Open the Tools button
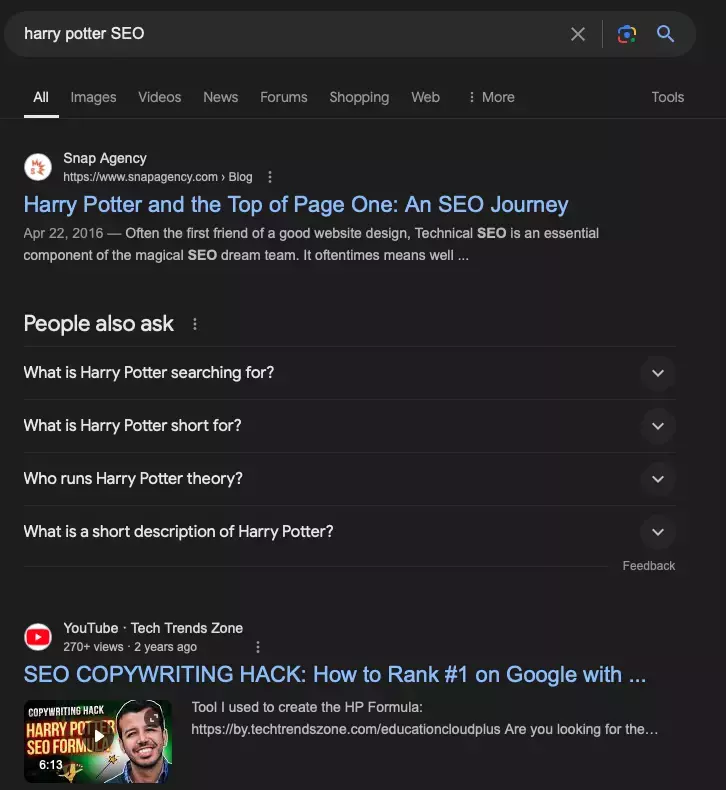 (x=667, y=97)
